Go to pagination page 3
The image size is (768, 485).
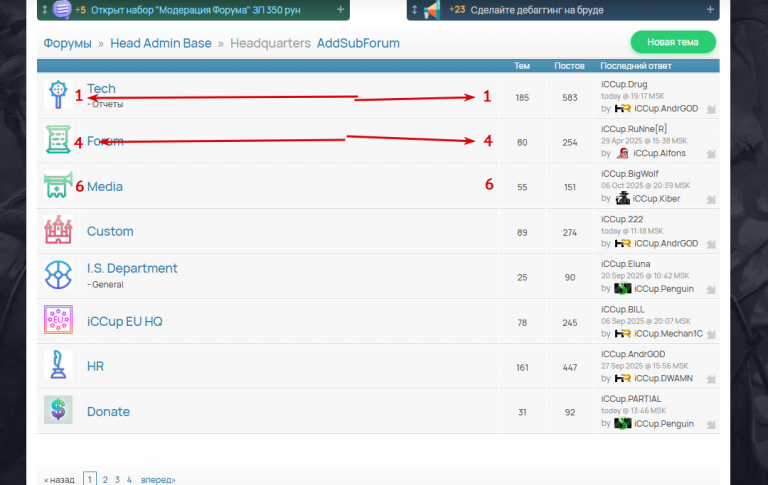tap(118, 480)
